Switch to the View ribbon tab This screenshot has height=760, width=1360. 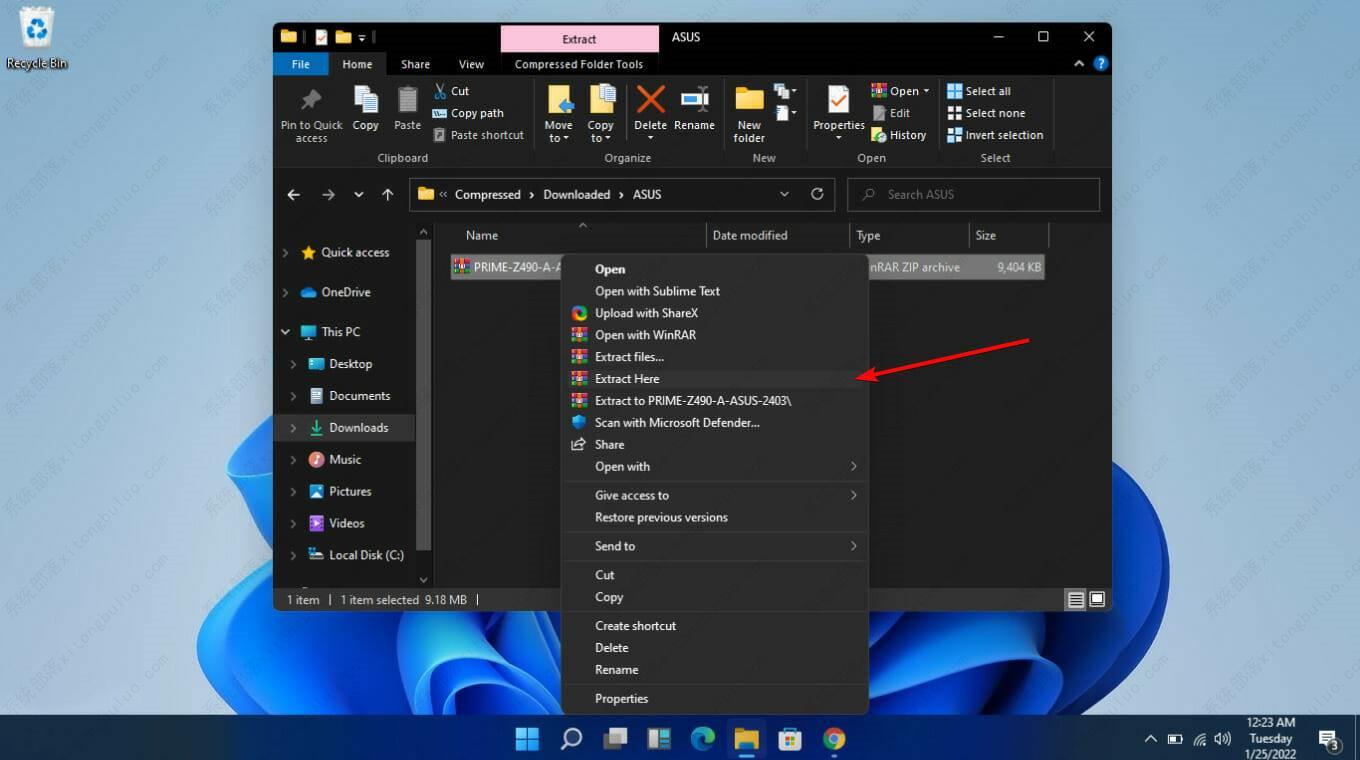471,64
